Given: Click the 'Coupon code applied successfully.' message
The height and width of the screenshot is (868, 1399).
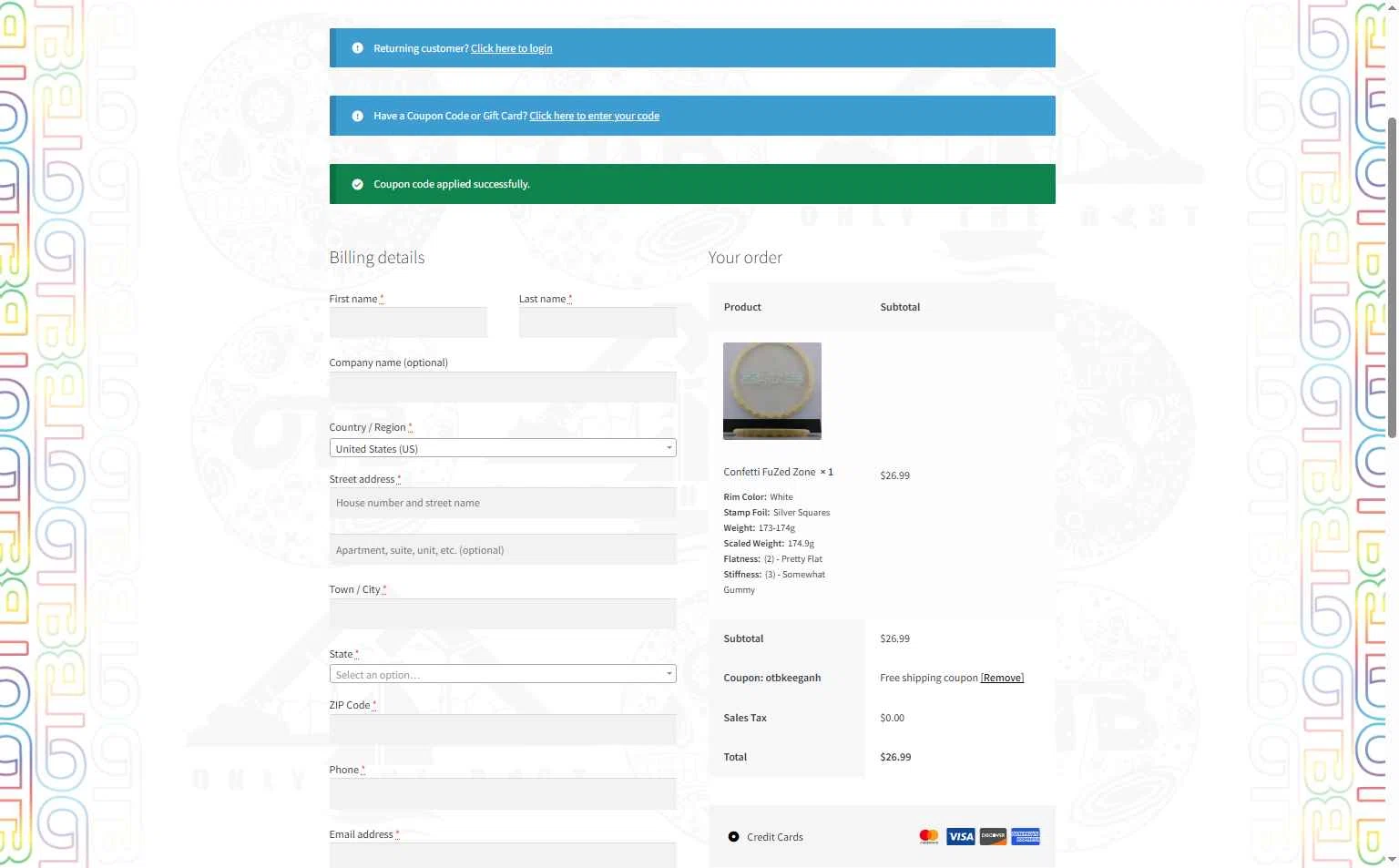Looking at the screenshot, I should coord(452,184).
